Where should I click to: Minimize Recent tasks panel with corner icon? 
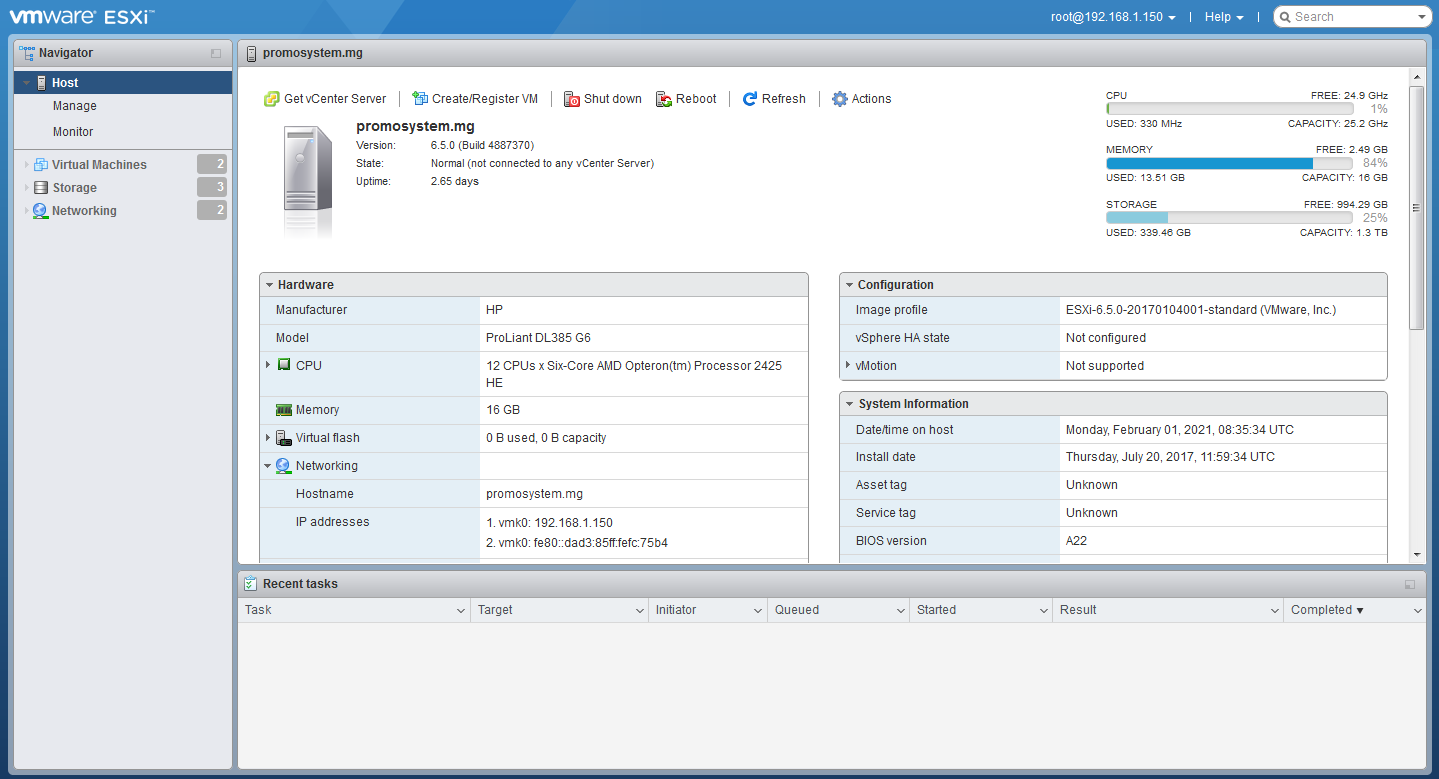pos(1410,585)
